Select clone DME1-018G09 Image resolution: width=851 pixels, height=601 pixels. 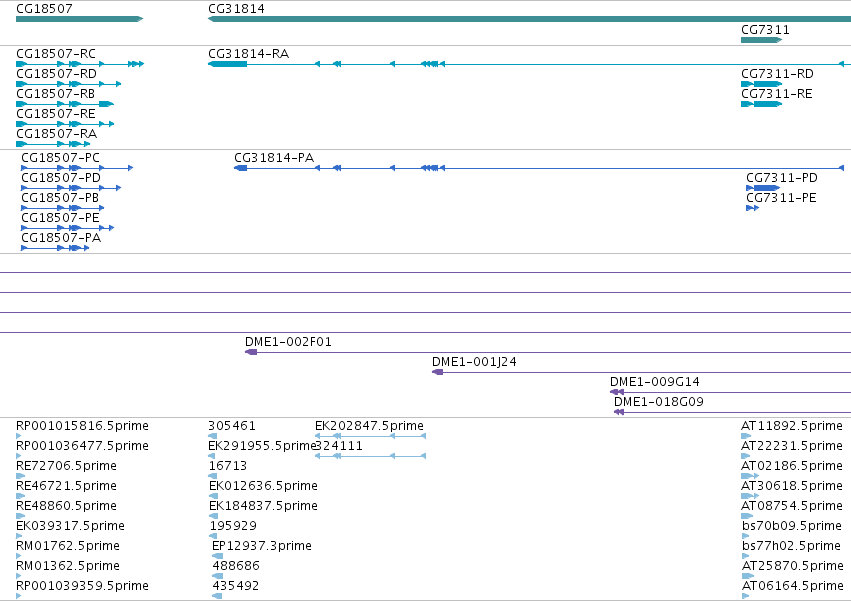(659, 402)
